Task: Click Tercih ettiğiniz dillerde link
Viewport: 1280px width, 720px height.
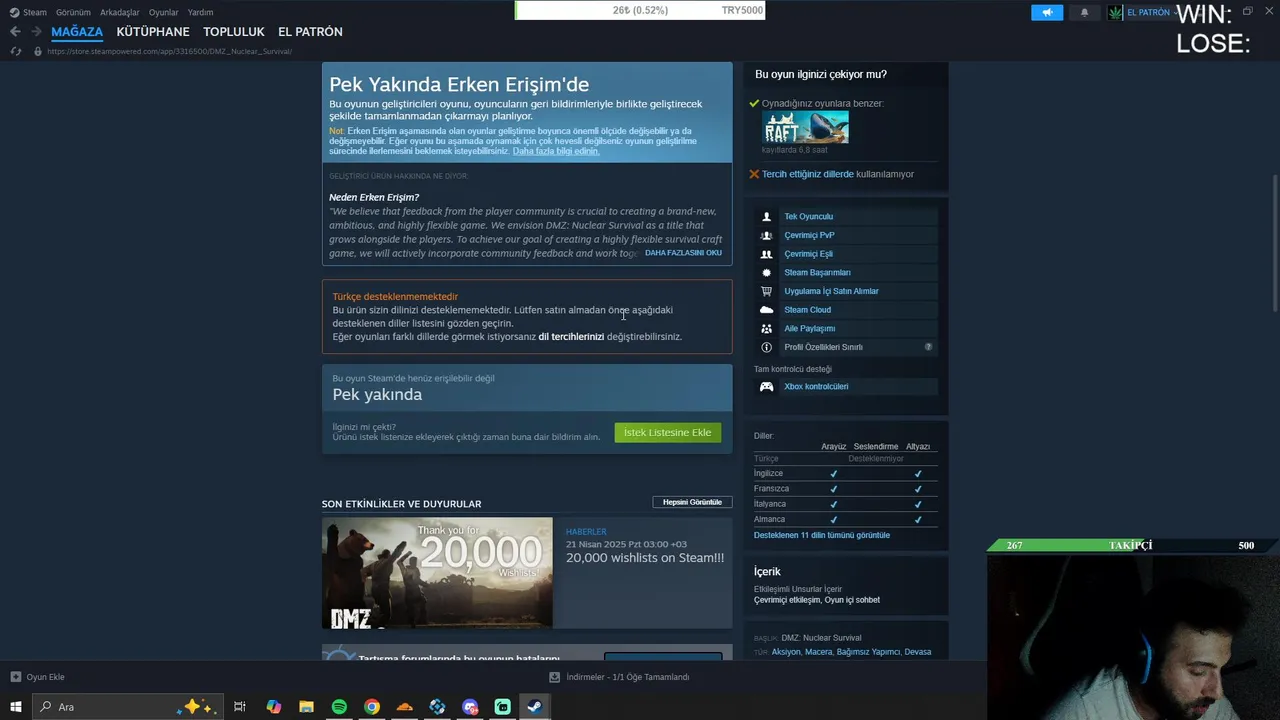Action: tap(808, 174)
